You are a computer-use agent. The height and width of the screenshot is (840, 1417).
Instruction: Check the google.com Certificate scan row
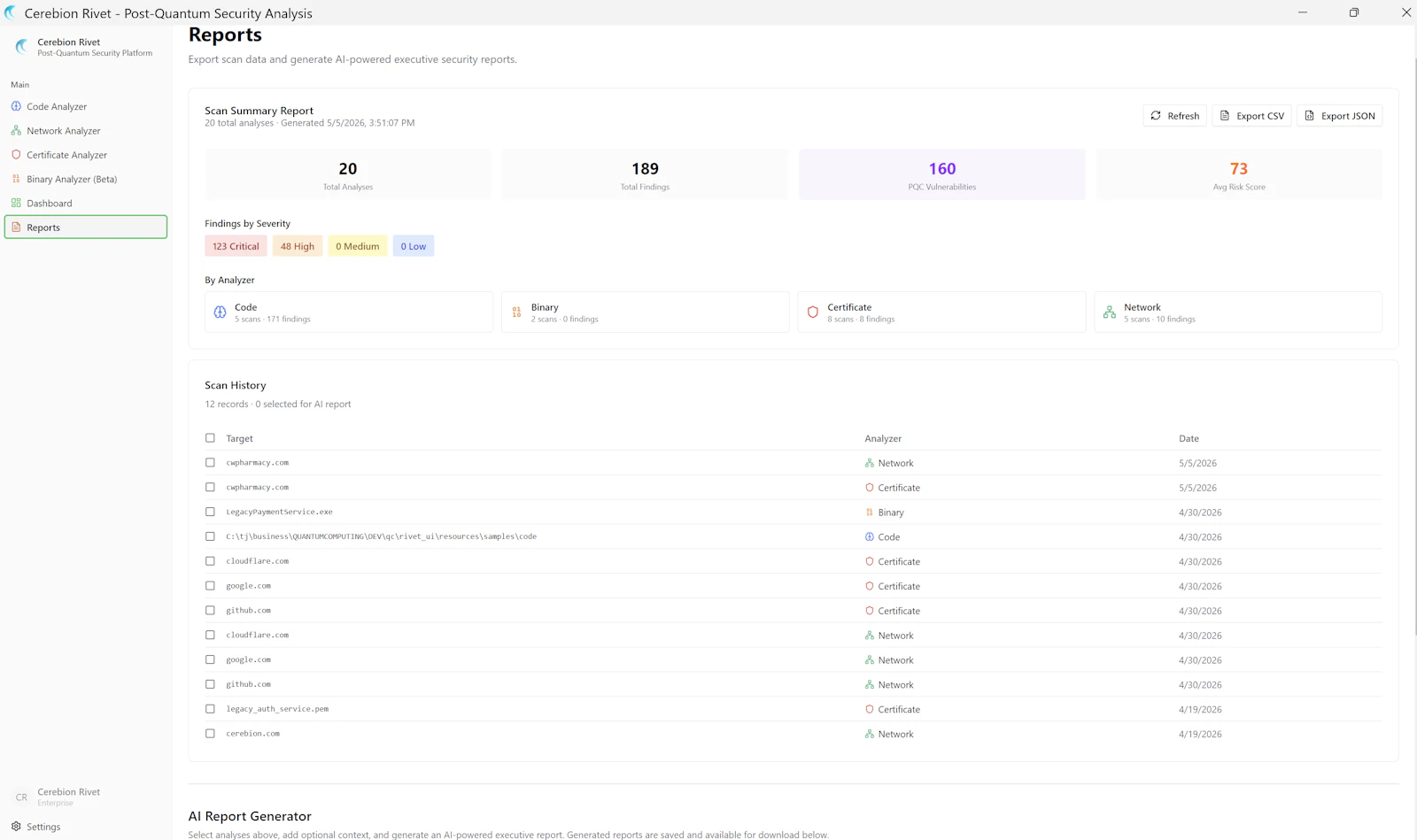(210, 586)
